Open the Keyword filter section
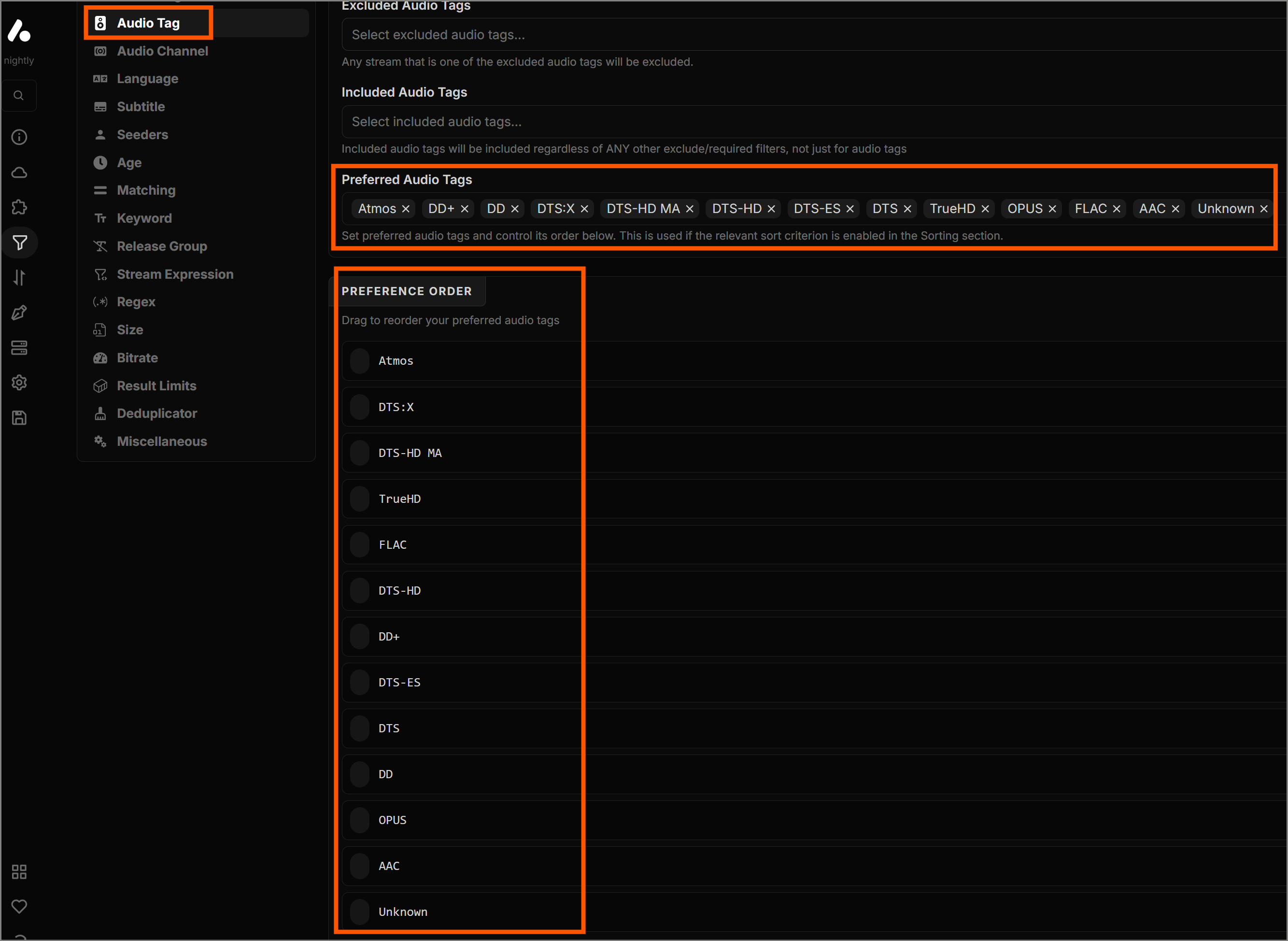Screen dimensions: 1288x941 point(197,218)
